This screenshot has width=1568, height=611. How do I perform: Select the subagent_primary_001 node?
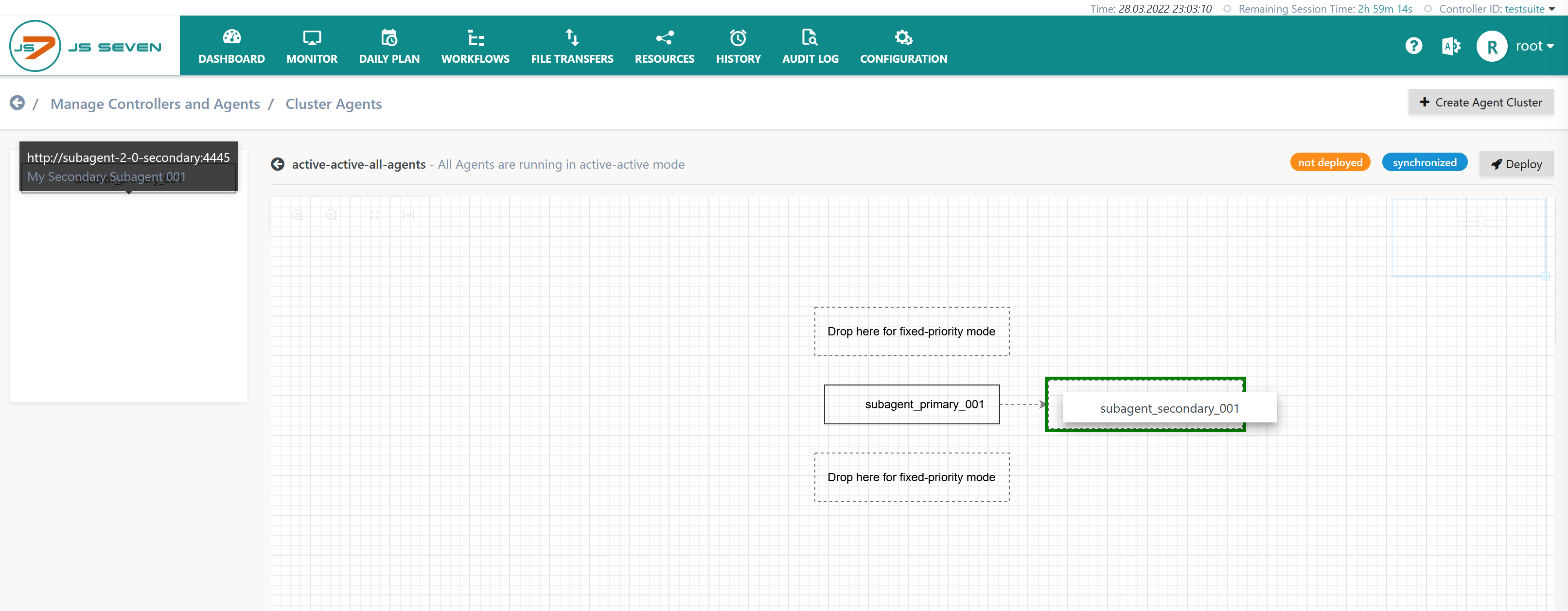click(x=912, y=404)
